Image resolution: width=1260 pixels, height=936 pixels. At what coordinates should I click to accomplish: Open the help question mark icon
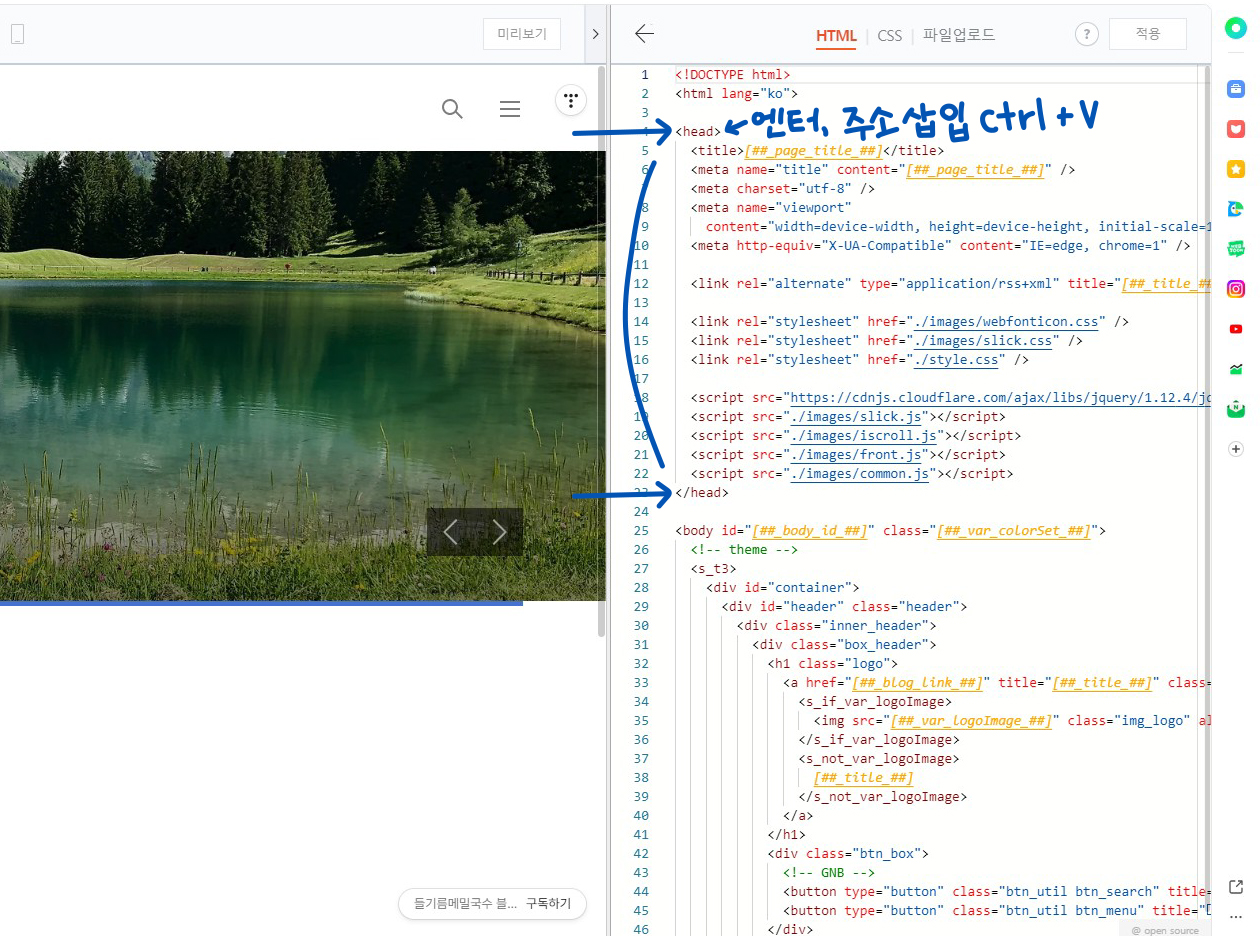point(1087,34)
